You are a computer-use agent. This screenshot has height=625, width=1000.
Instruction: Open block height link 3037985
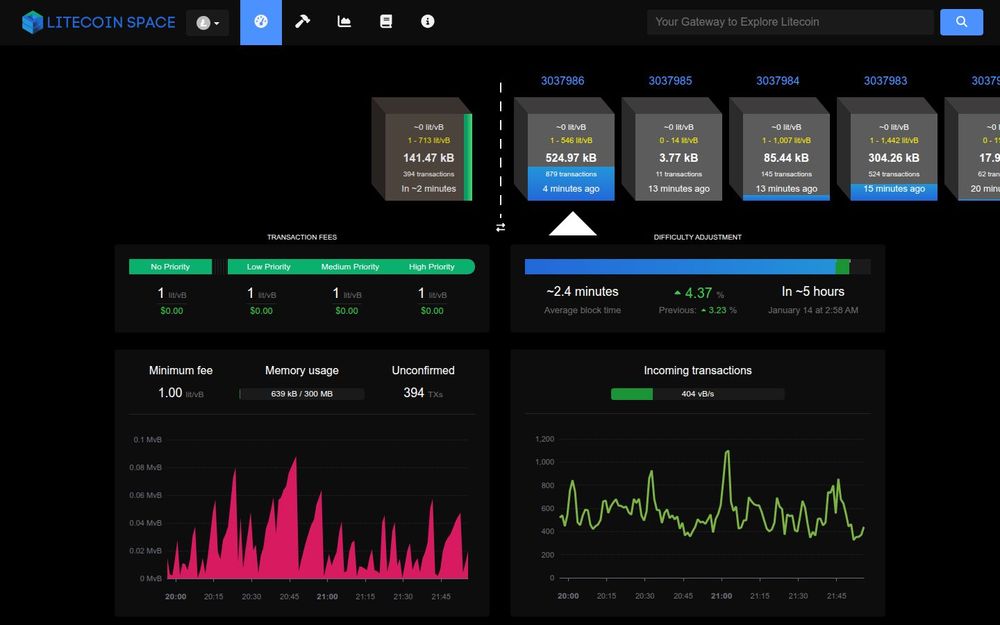[670, 81]
